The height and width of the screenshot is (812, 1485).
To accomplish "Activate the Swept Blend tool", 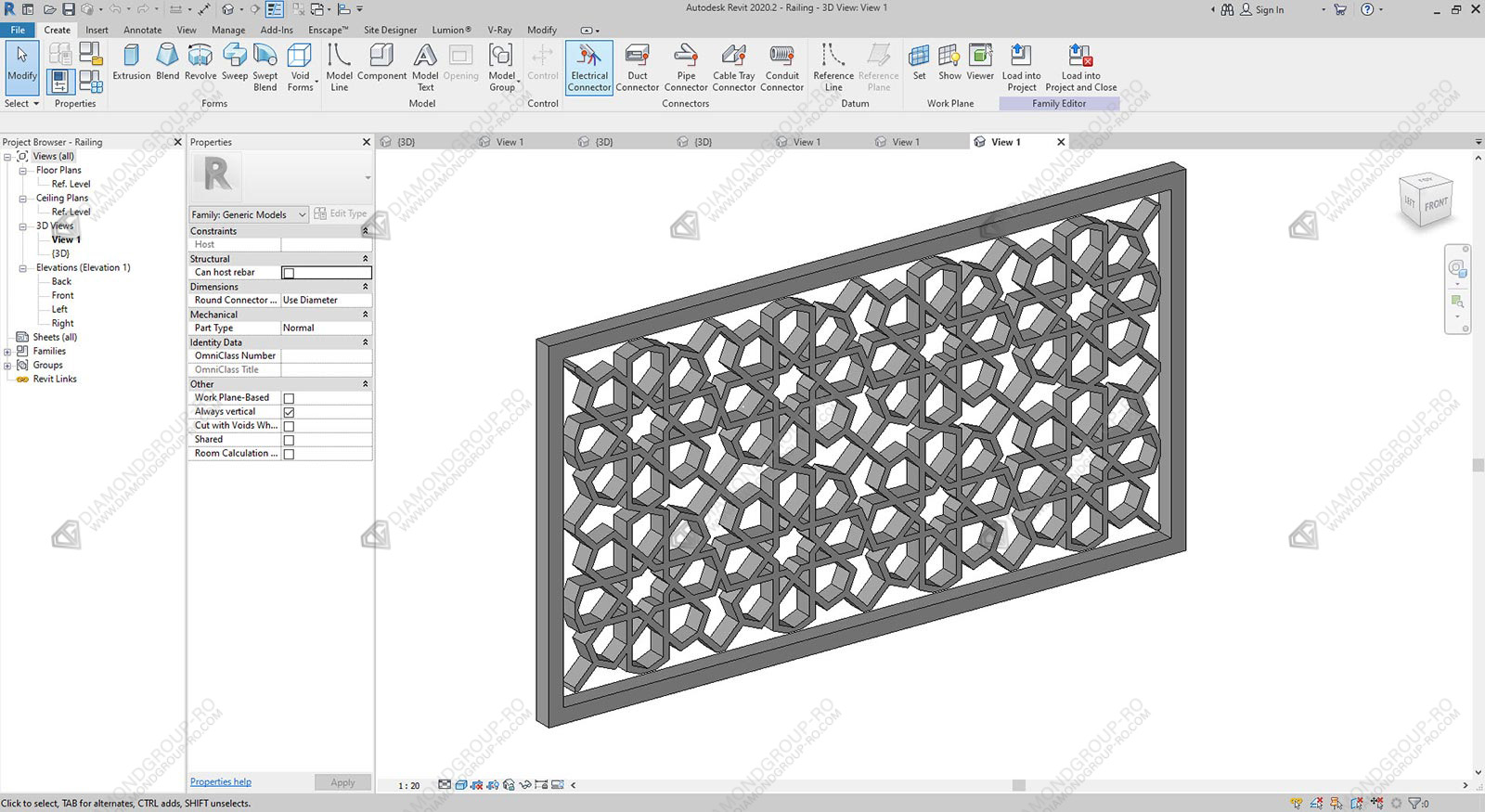I will tap(265, 68).
